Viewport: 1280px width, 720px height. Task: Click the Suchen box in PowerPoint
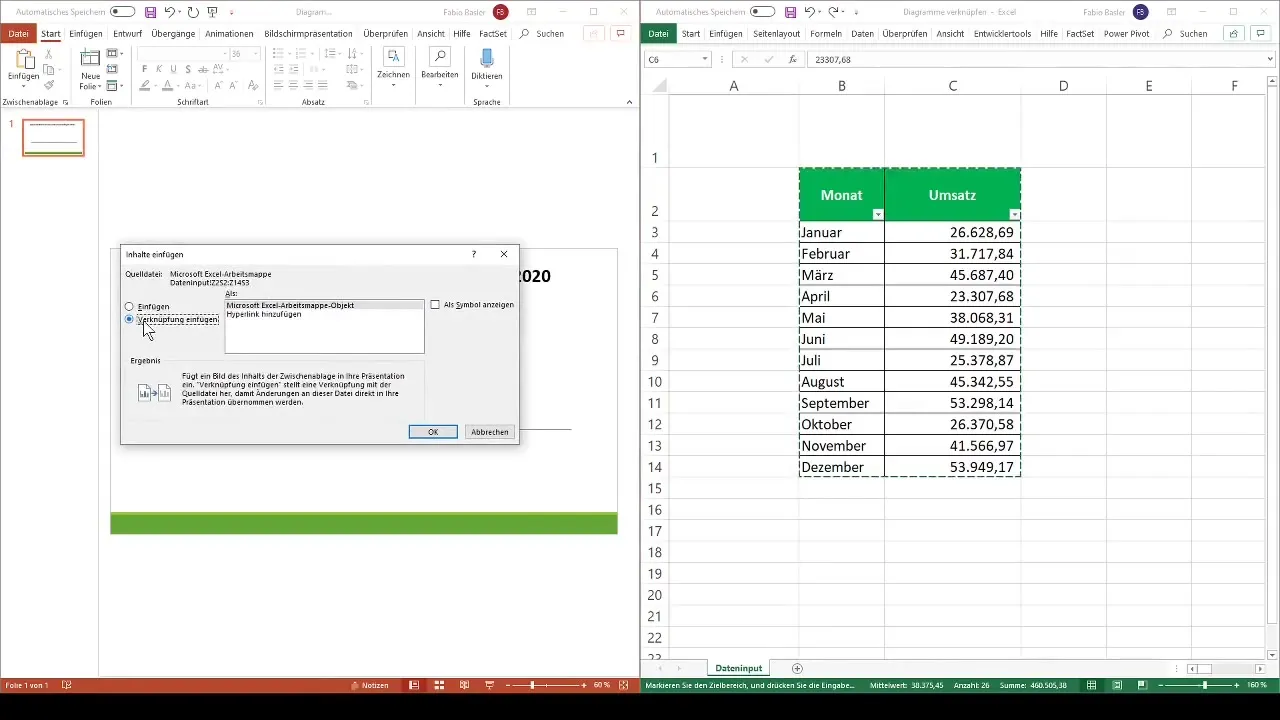(x=542, y=33)
